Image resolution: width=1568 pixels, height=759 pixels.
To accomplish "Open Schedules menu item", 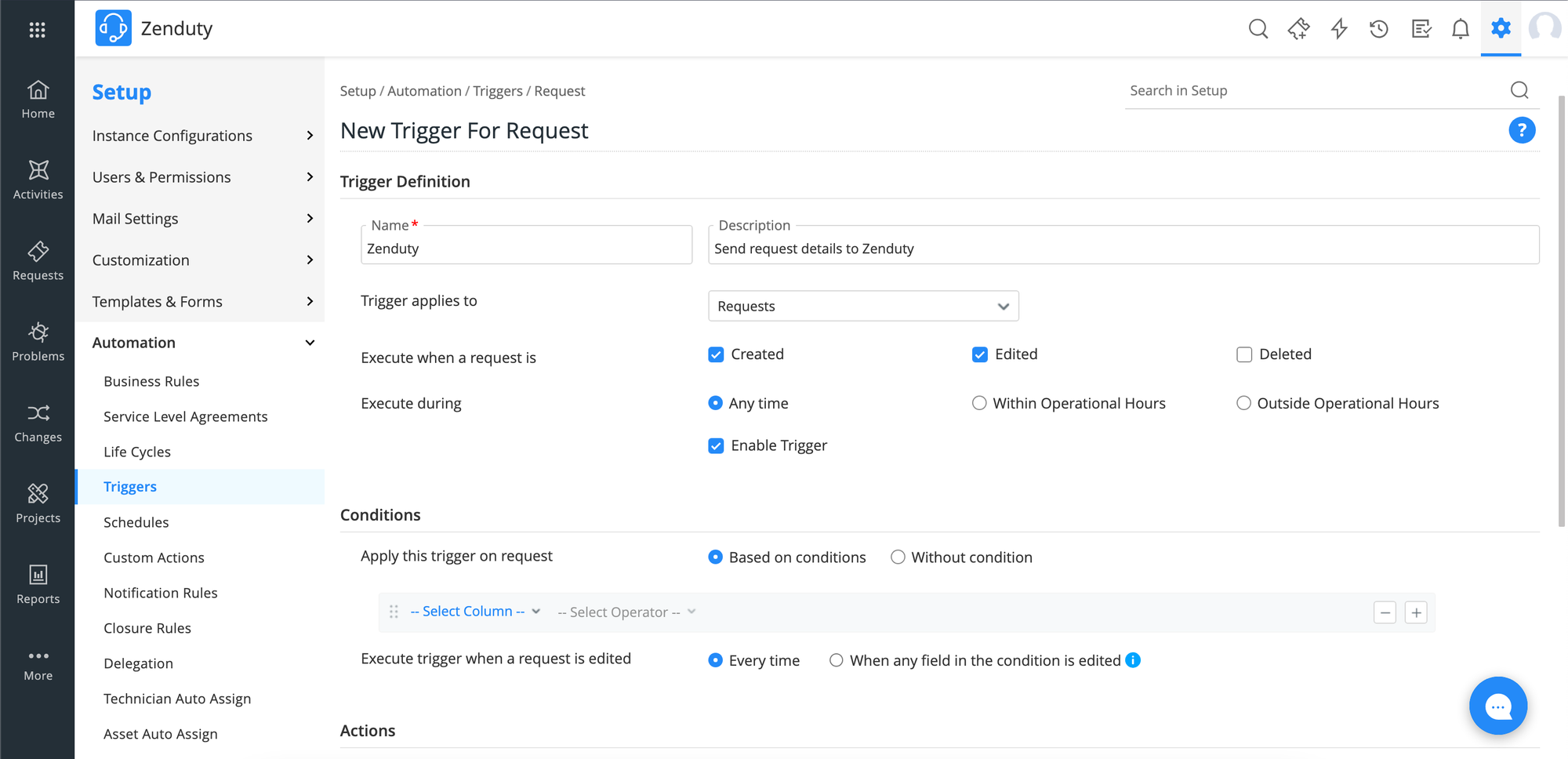I will pos(136,522).
